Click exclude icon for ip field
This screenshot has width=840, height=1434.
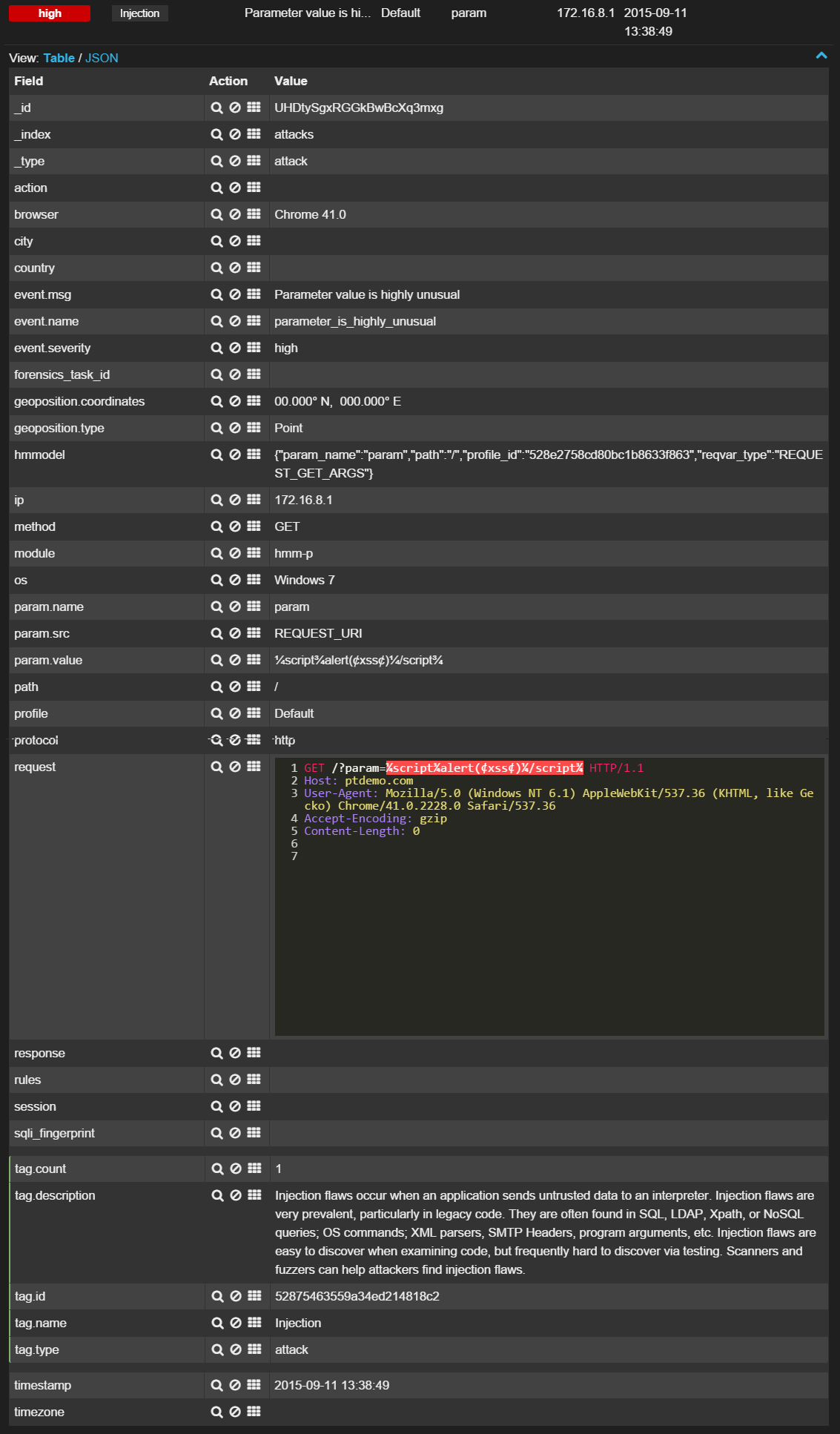235,500
